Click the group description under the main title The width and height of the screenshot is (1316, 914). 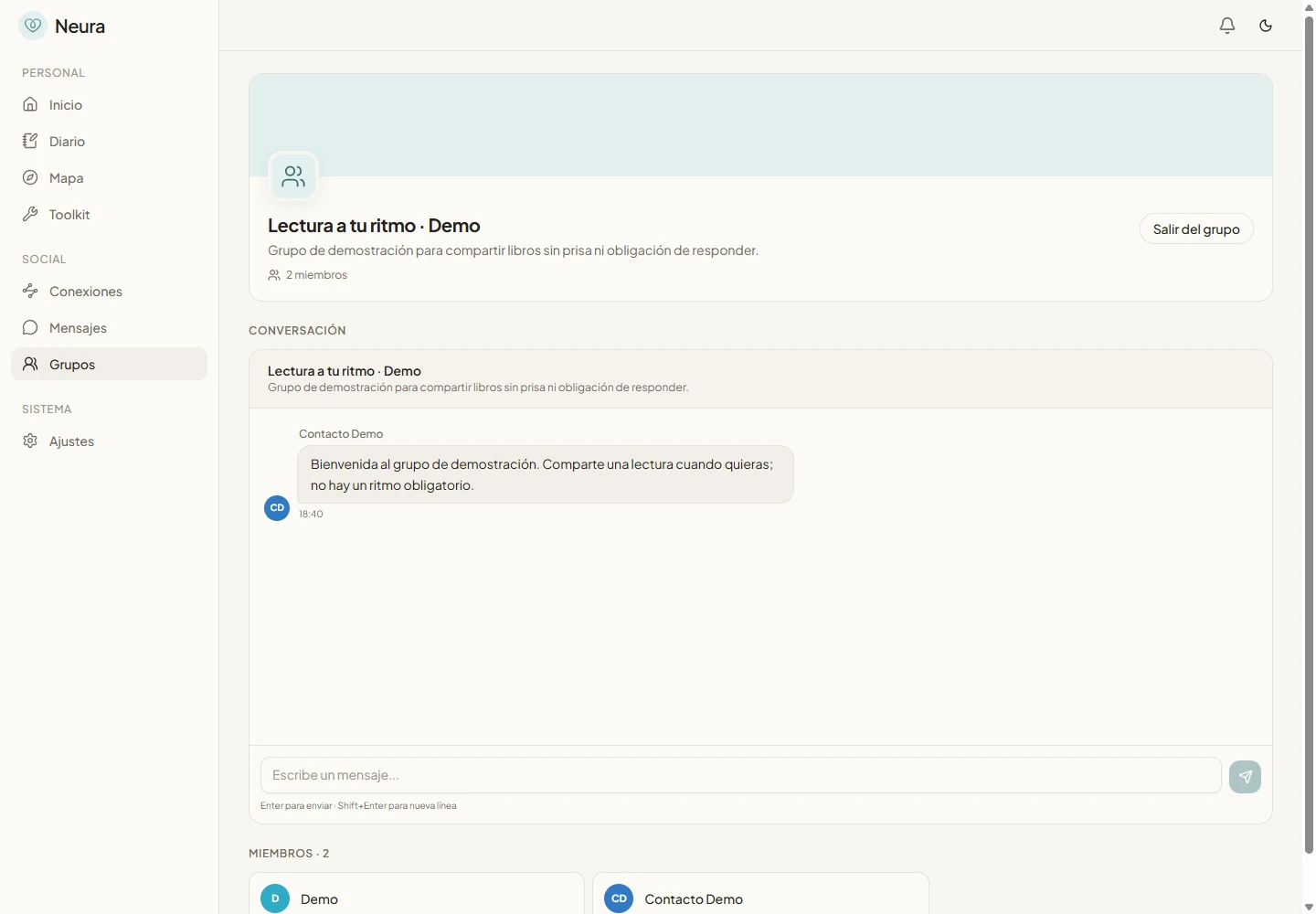pos(513,250)
